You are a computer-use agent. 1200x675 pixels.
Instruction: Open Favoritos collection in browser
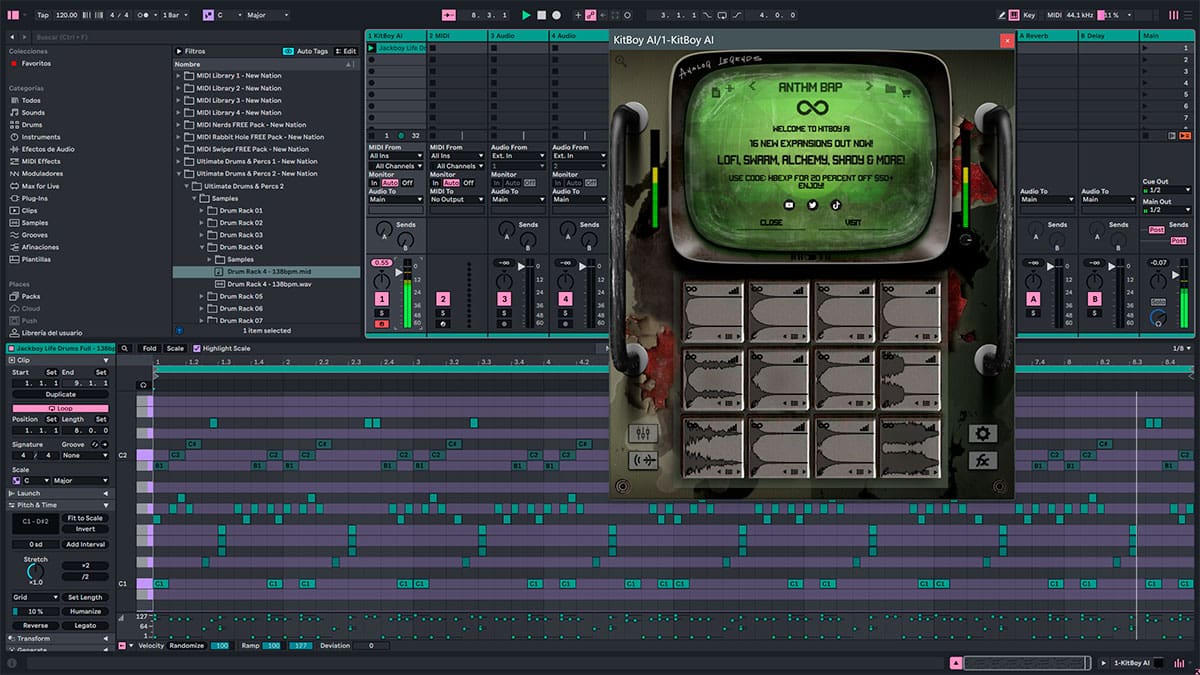(36, 63)
